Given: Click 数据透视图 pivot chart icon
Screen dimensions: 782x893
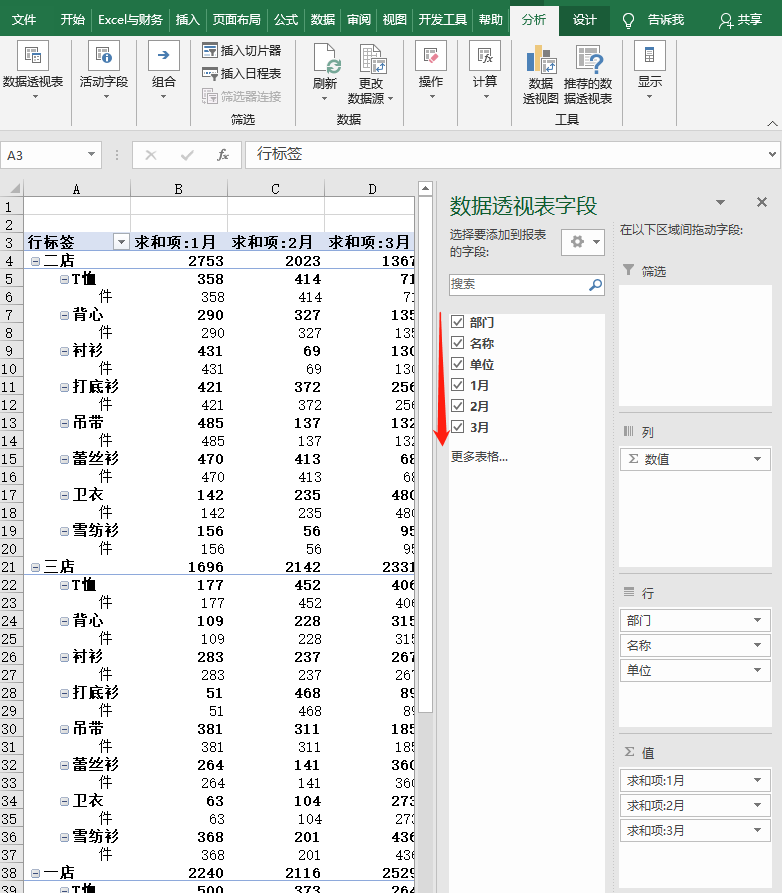Looking at the screenshot, I should pos(541,60).
